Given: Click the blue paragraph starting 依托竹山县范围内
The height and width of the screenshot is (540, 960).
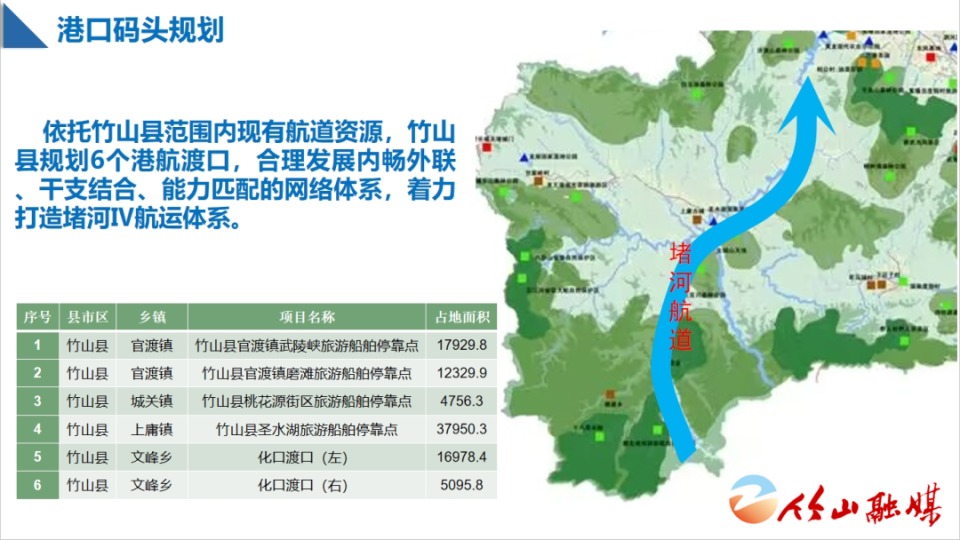Looking at the screenshot, I should tap(235, 175).
